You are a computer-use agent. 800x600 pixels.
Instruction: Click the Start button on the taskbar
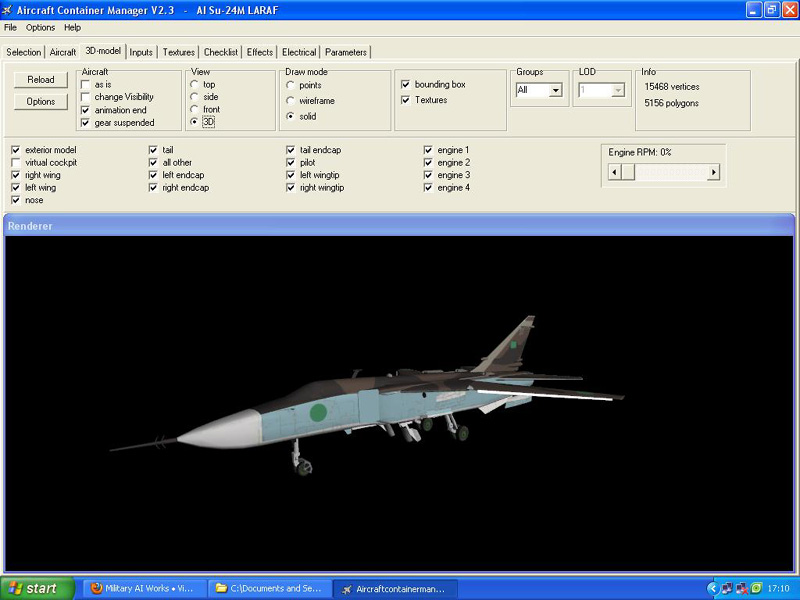(37, 588)
